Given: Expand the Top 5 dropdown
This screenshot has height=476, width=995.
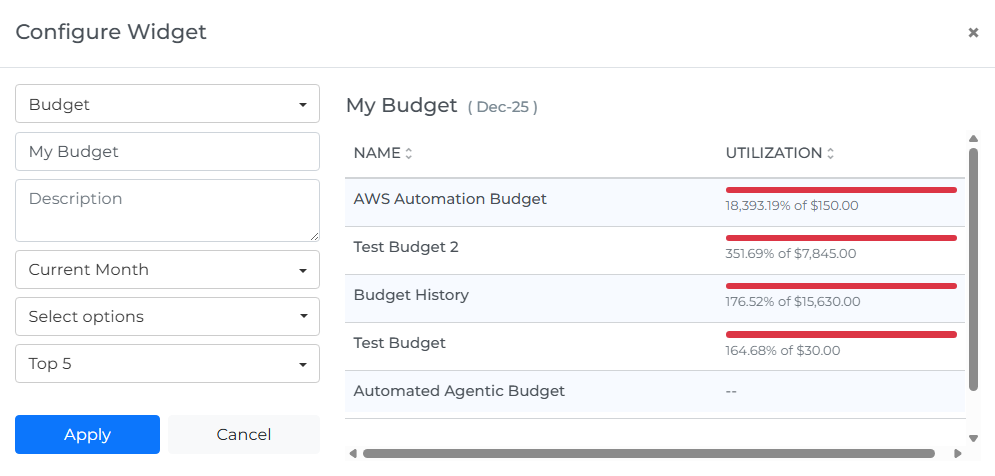Looking at the screenshot, I should (167, 364).
